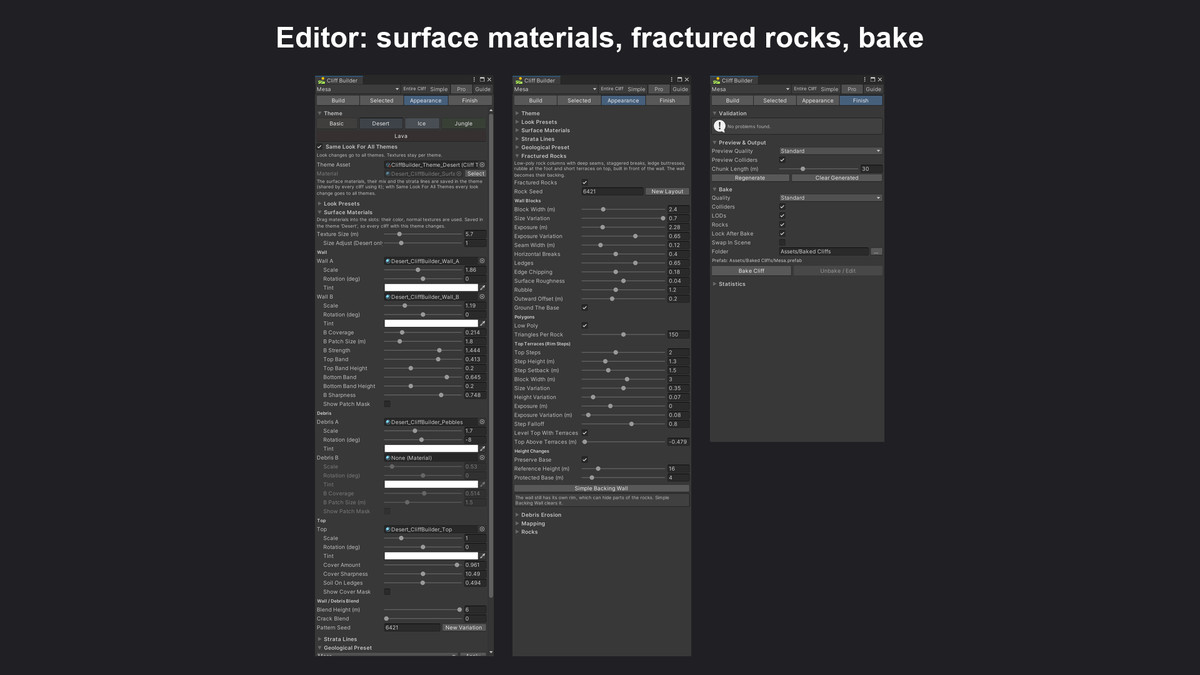Enable Show Patch Mask under Wall B
The height and width of the screenshot is (675, 1200).
click(388, 404)
